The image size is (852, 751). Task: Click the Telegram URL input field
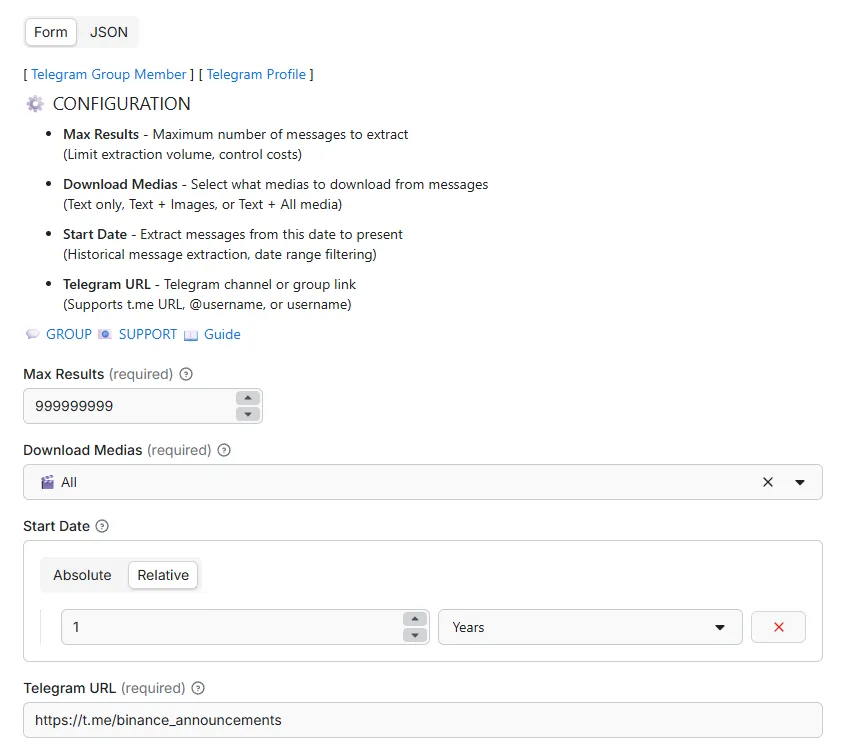422,720
